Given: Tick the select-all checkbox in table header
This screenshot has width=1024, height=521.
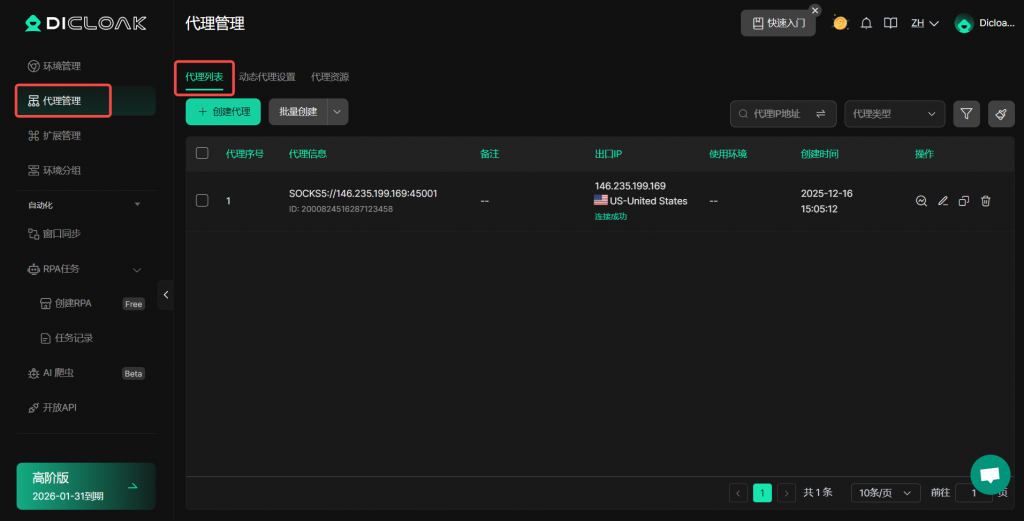Looking at the screenshot, I should [x=202, y=153].
